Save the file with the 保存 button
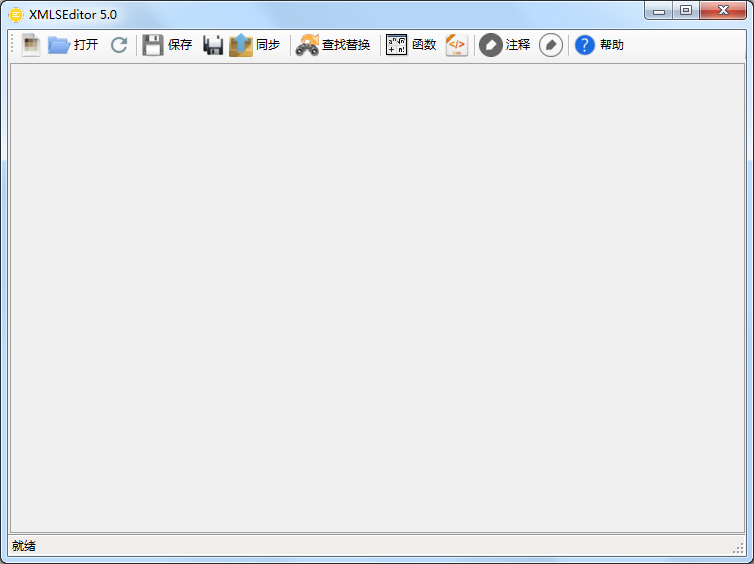Image resolution: width=754 pixels, height=564 pixels. point(167,45)
